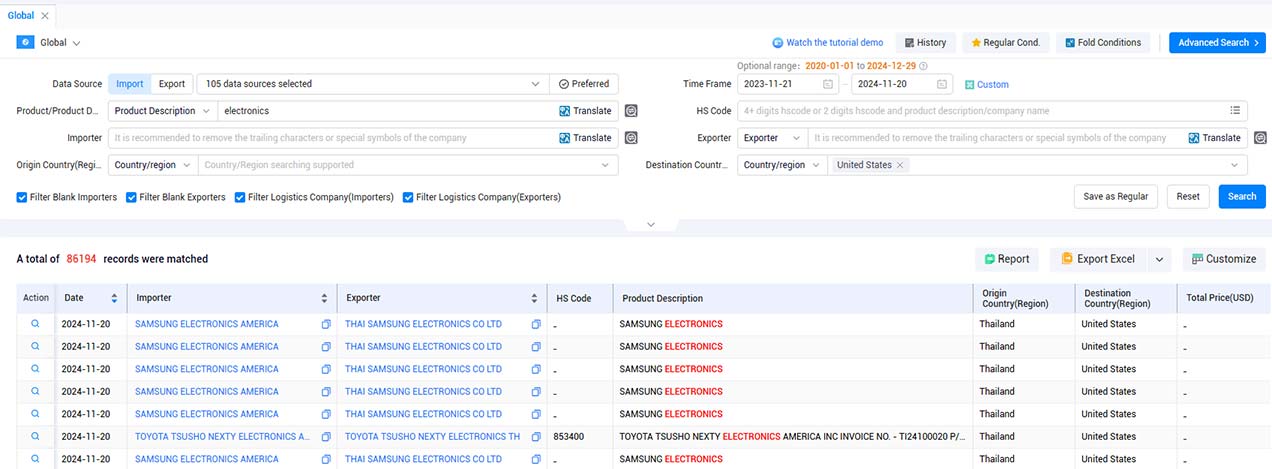This screenshot has height=469, width=1272.
Task: Click the magnifier icon in first result row
Action: pyautogui.click(x=35, y=324)
